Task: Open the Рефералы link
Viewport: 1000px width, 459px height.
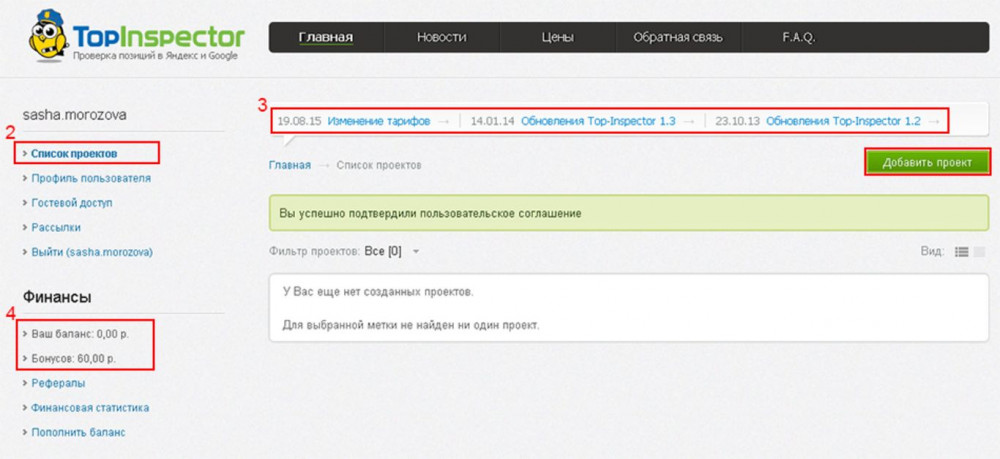Action: pos(58,383)
